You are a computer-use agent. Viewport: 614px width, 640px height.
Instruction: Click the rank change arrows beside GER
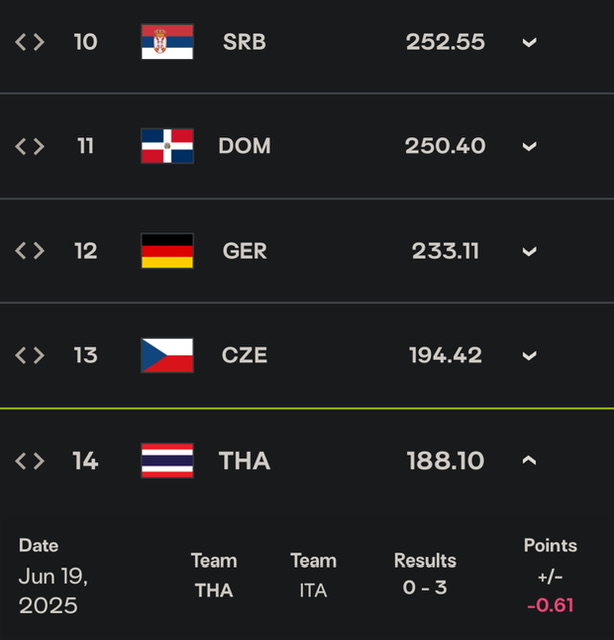click(30, 251)
